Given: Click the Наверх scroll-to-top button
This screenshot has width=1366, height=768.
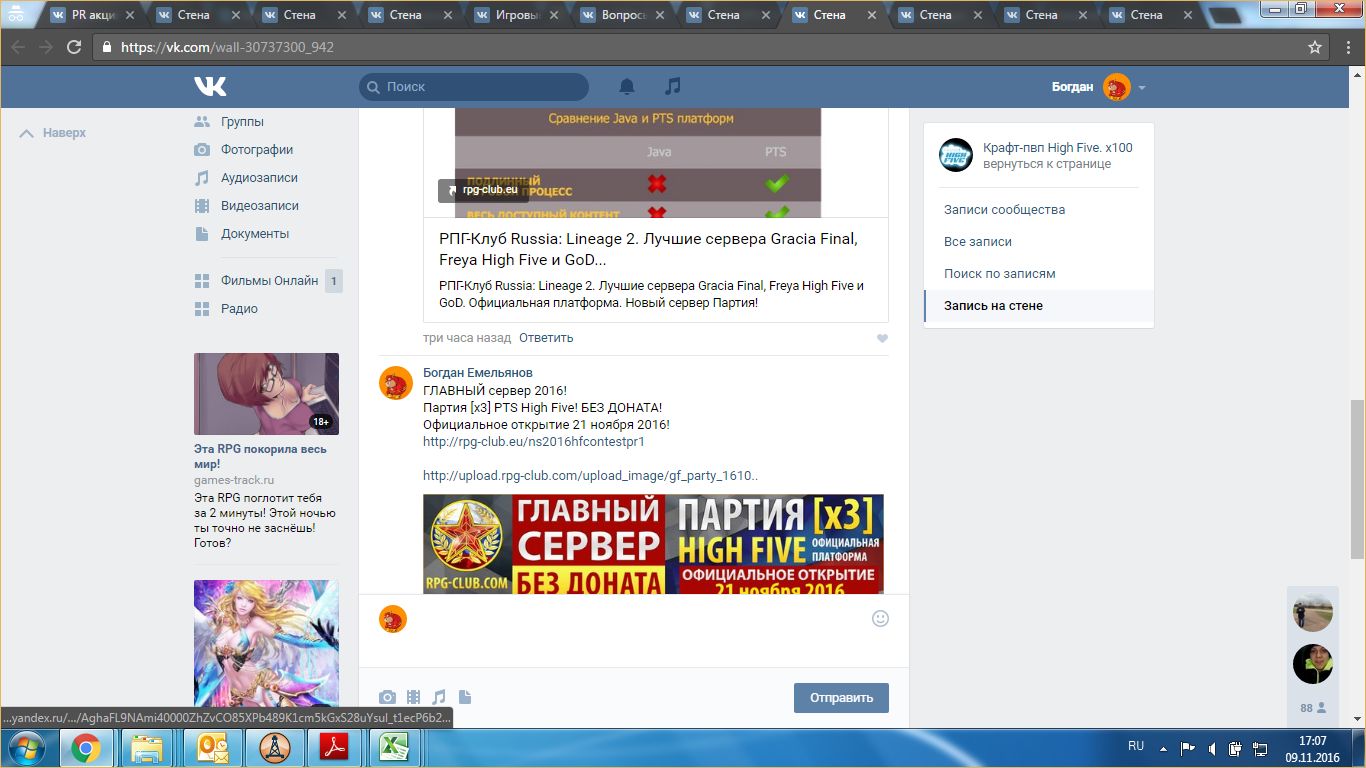Looking at the screenshot, I should pos(53,133).
